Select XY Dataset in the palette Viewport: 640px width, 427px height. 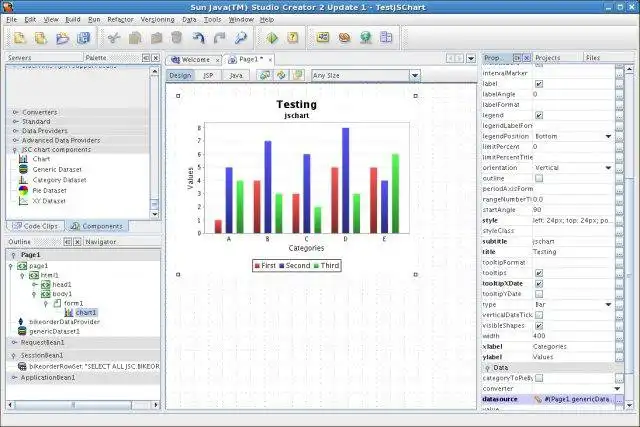point(49,201)
